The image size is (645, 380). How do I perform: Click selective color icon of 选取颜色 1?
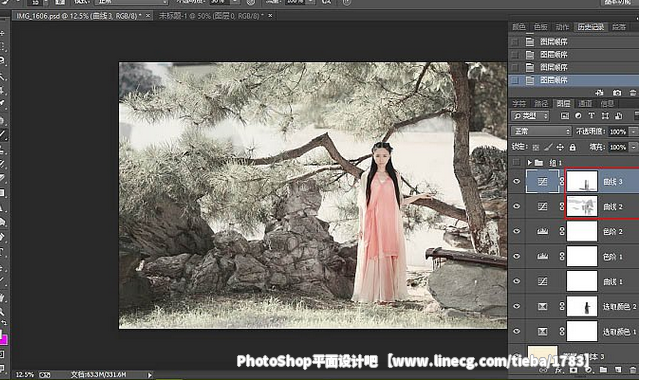pyautogui.click(x=543, y=331)
